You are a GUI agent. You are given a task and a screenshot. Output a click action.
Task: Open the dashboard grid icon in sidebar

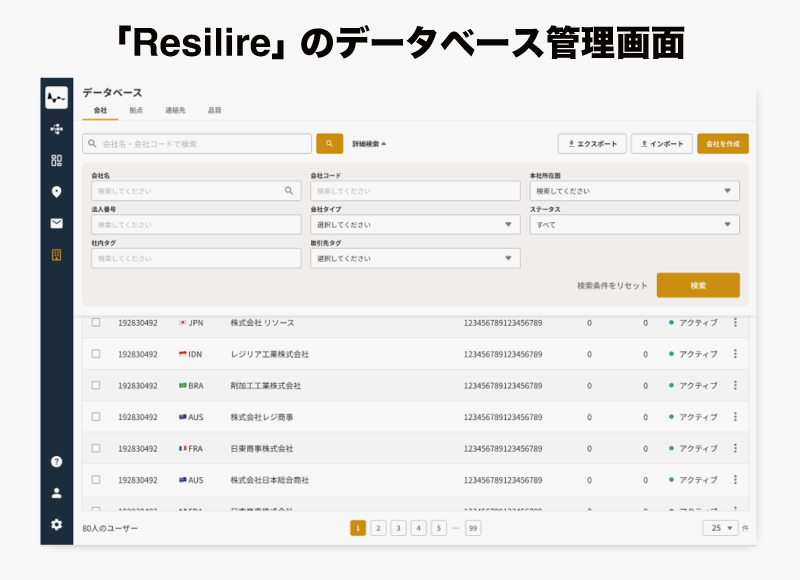point(57,161)
